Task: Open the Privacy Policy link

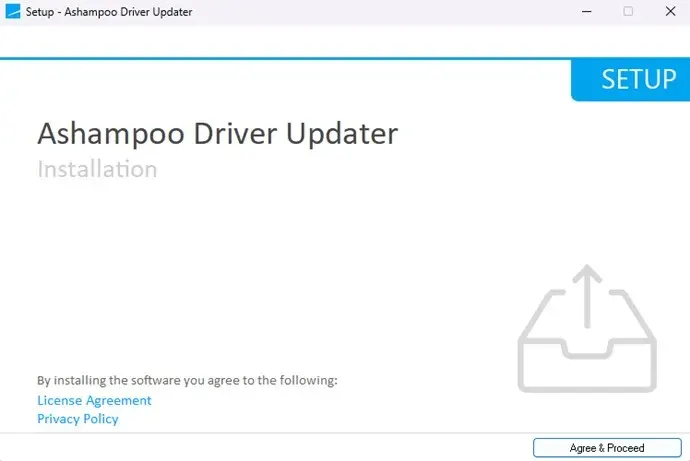Action: pos(78,419)
